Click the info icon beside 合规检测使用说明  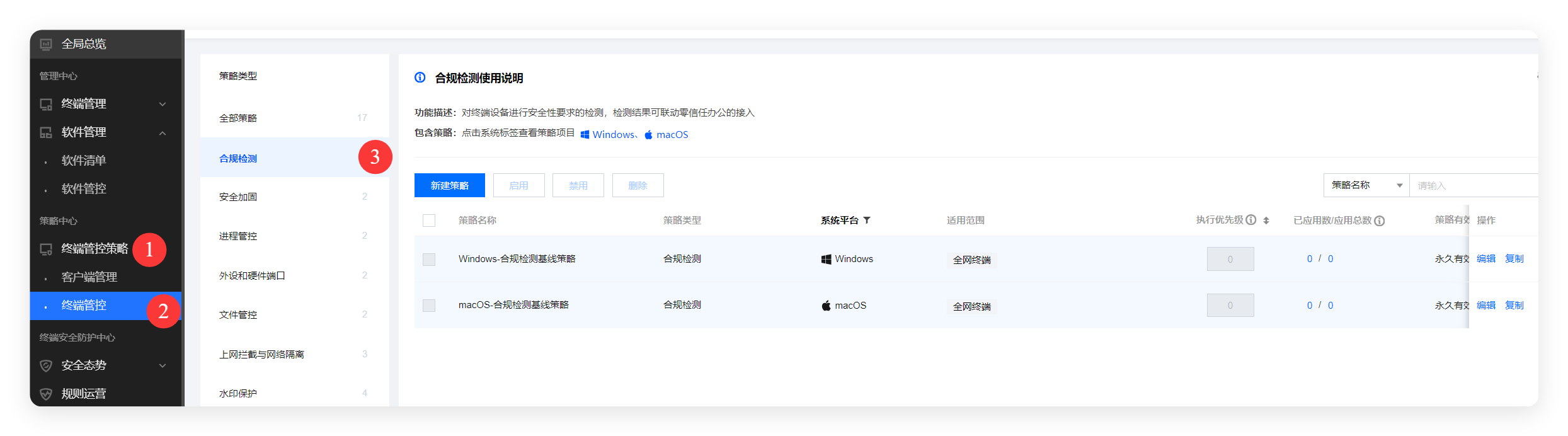pos(420,77)
